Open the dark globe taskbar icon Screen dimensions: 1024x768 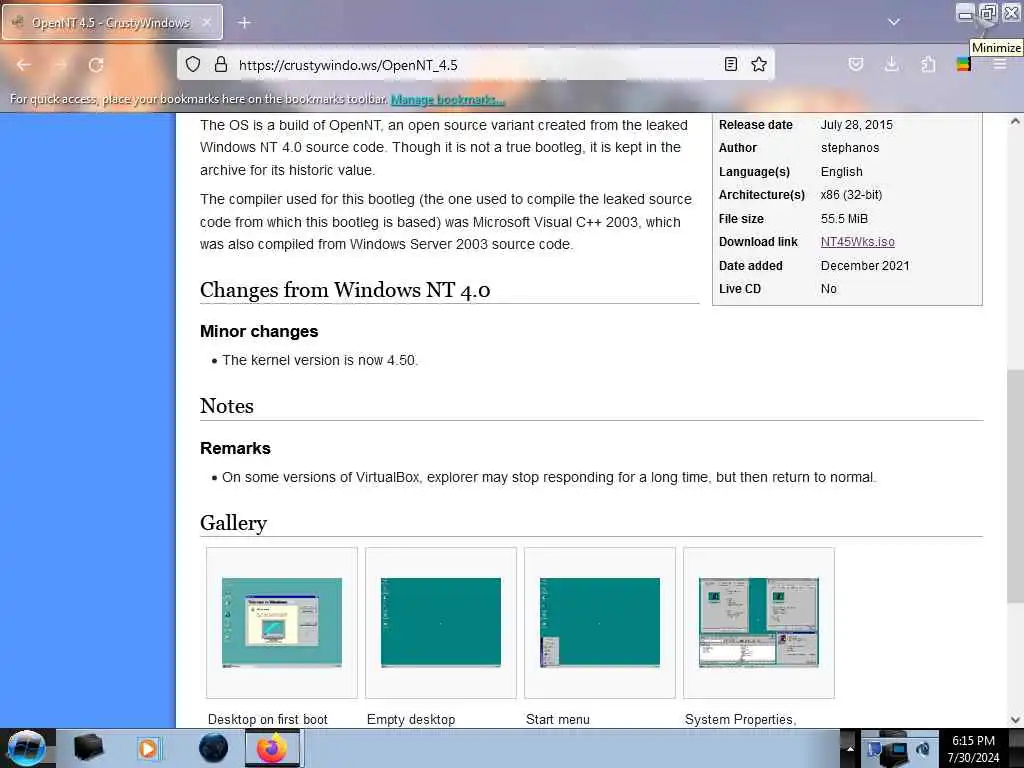tap(214, 748)
